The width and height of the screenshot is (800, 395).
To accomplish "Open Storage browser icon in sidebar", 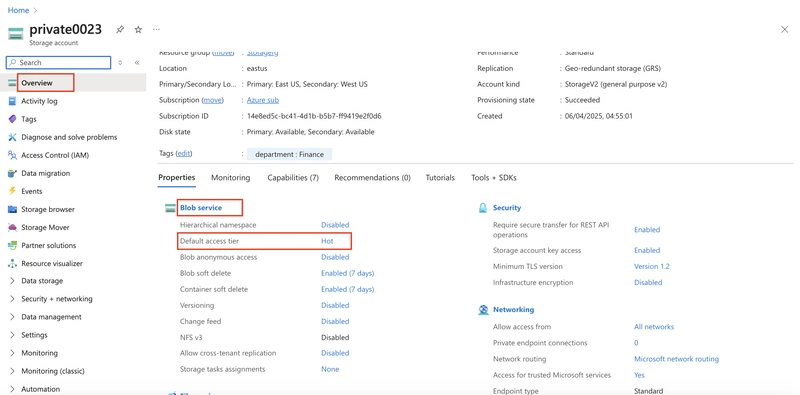I will (x=12, y=209).
